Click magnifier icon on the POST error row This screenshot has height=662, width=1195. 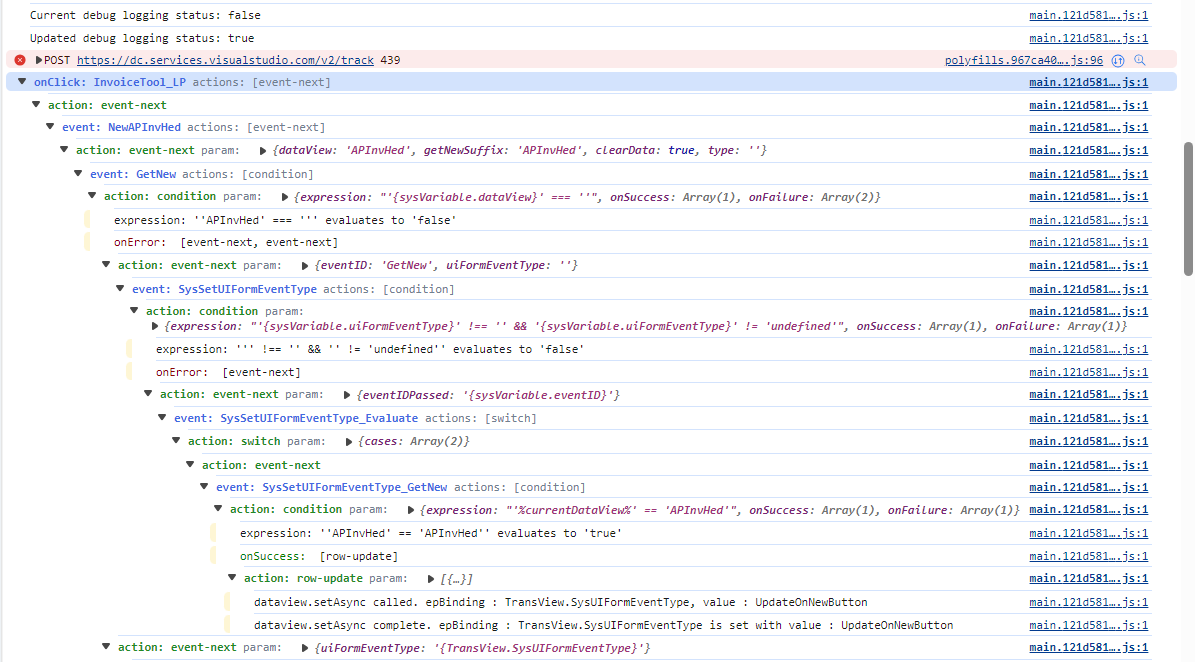(1140, 60)
